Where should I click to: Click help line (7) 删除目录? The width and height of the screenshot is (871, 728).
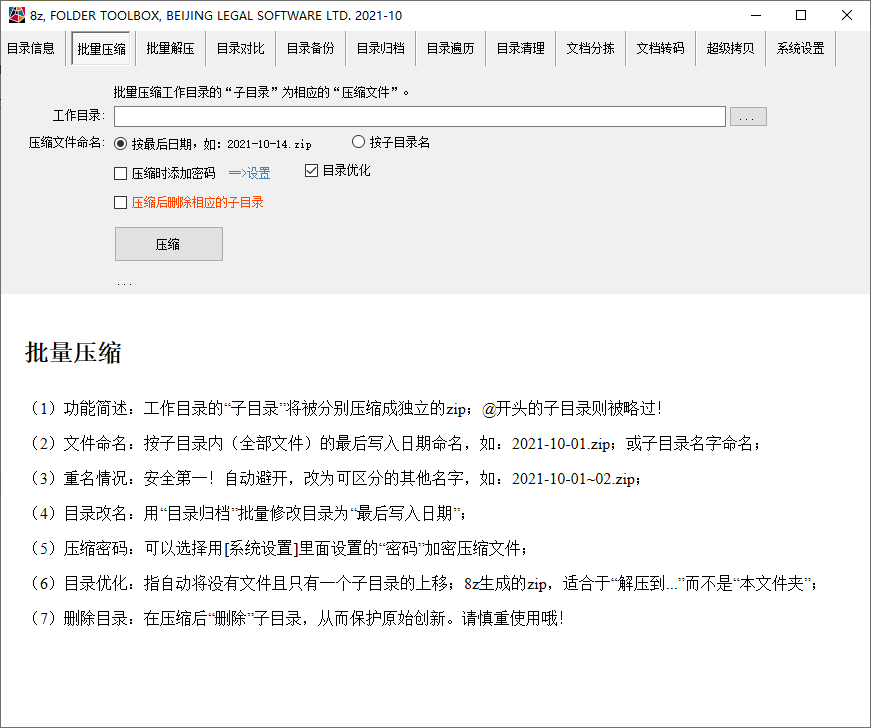(296, 619)
